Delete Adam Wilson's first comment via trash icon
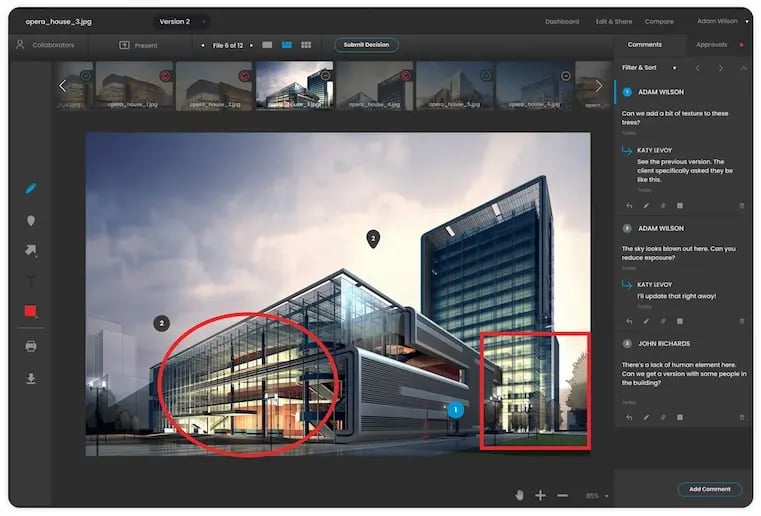Image resolution: width=761 pixels, height=516 pixels. point(741,205)
